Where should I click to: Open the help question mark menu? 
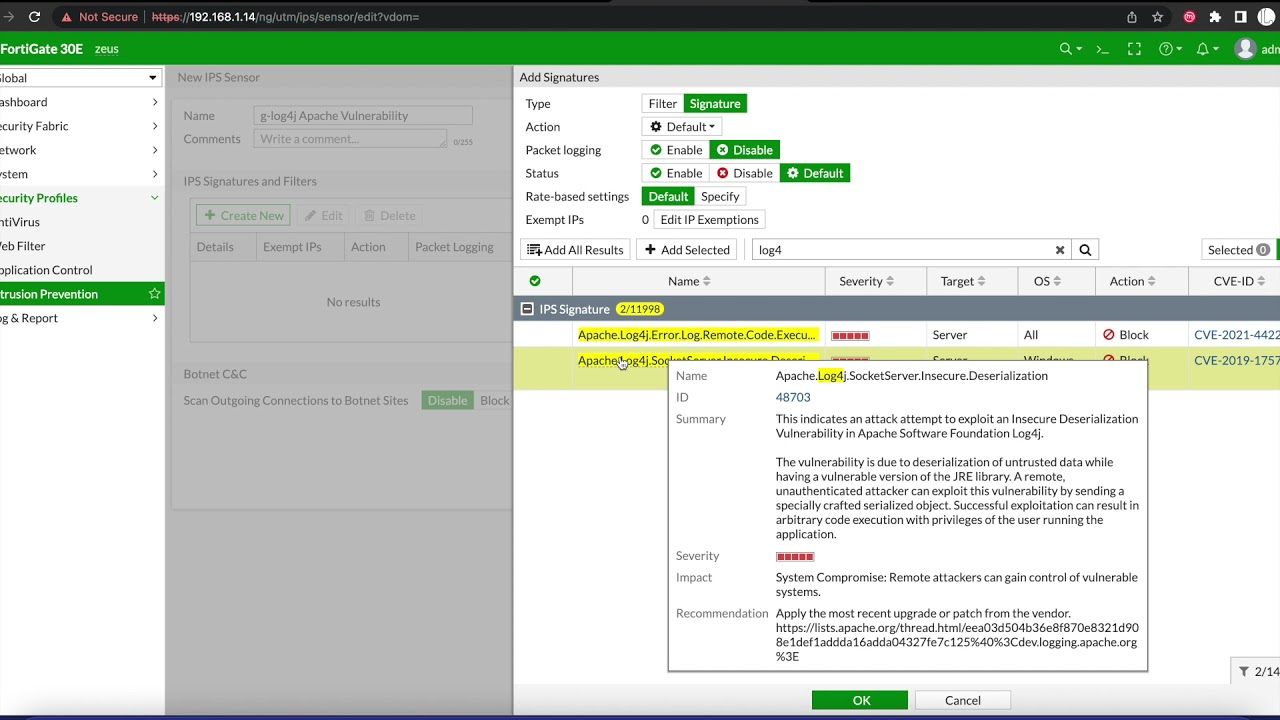pyautogui.click(x=1169, y=49)
